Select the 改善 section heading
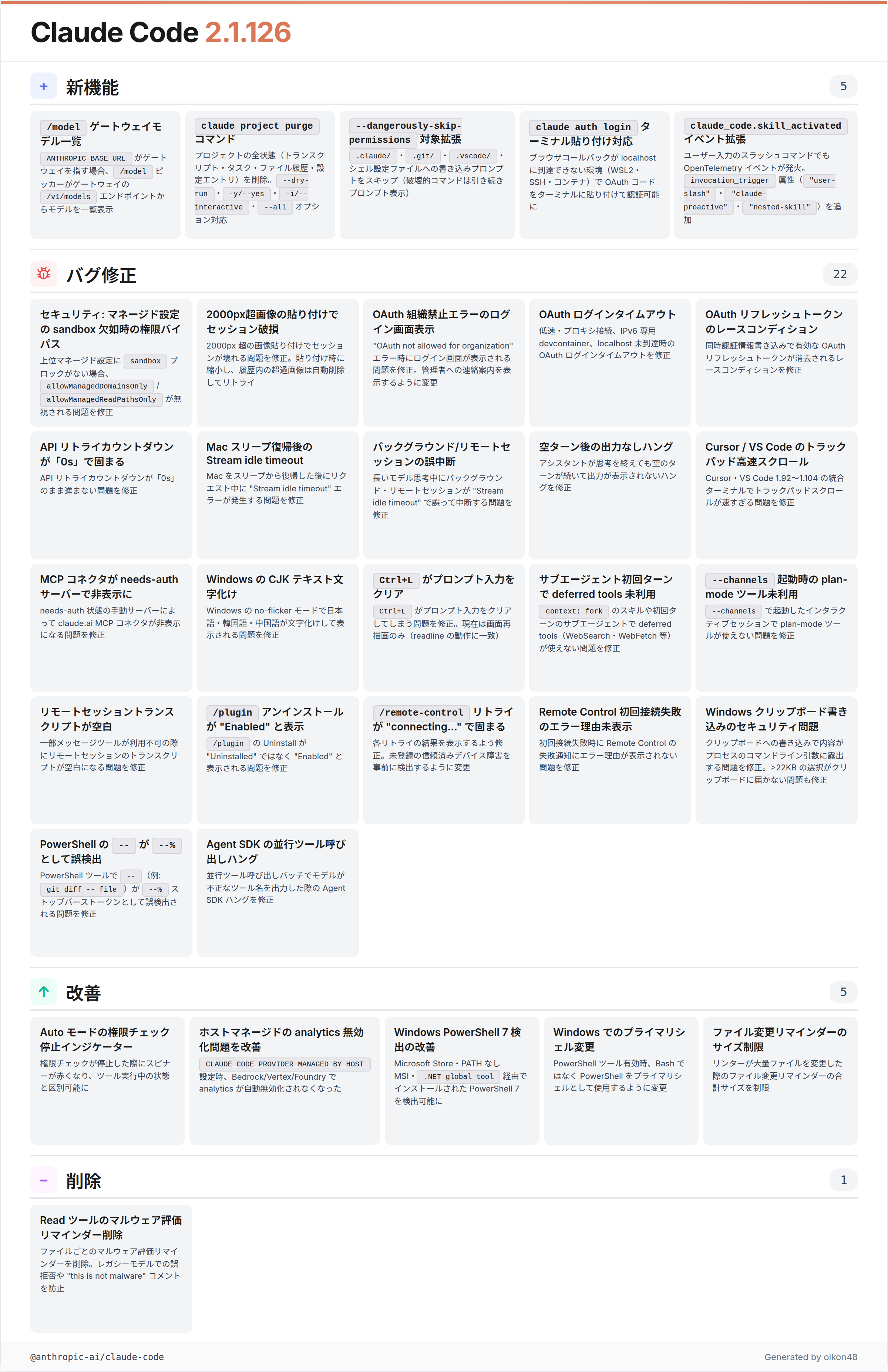Viewport: 888px width, 1372px height. pos(83,993)
